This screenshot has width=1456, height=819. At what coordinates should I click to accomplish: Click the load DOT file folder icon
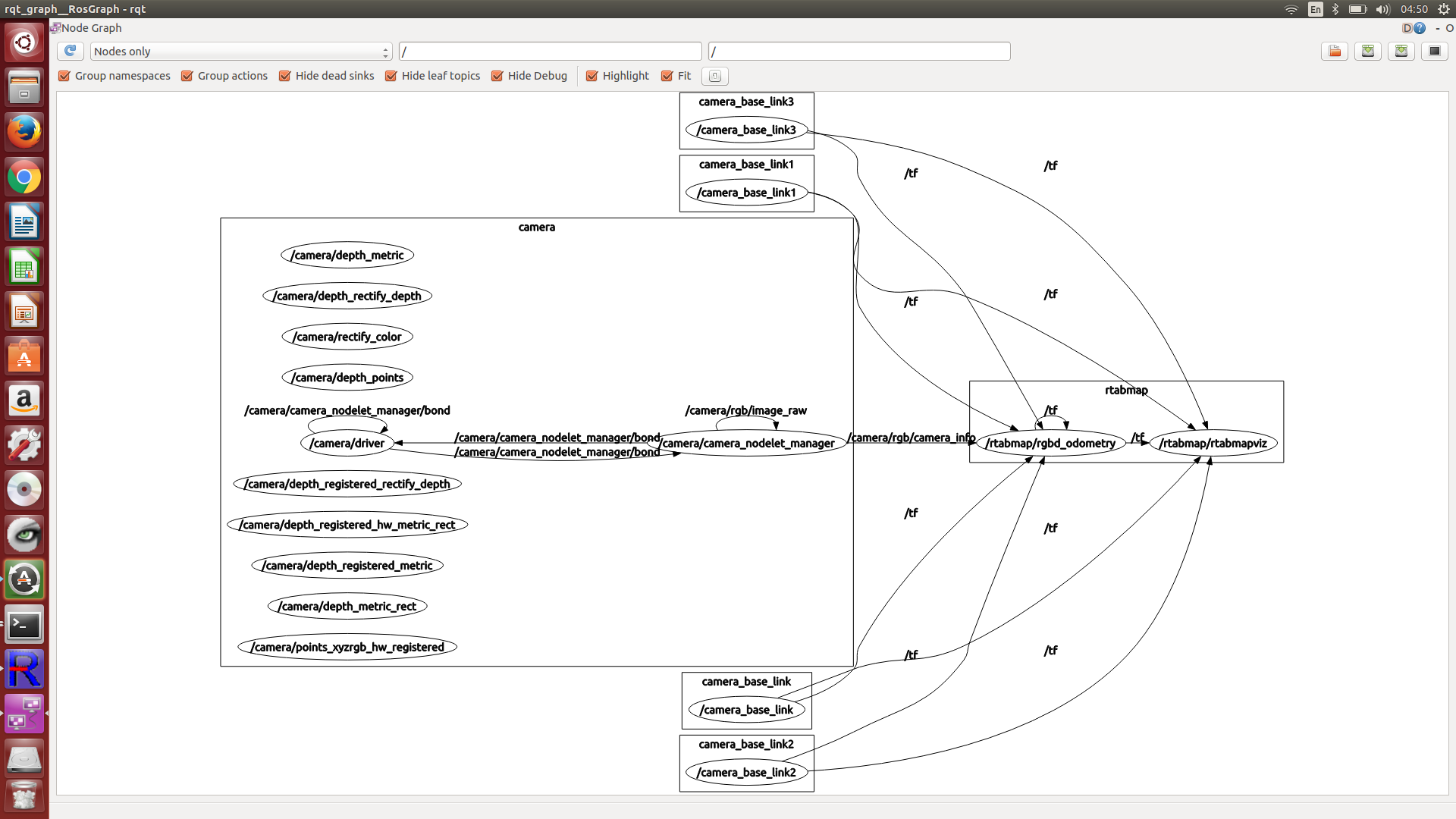pyautogui.click(x=1335, y=51)
